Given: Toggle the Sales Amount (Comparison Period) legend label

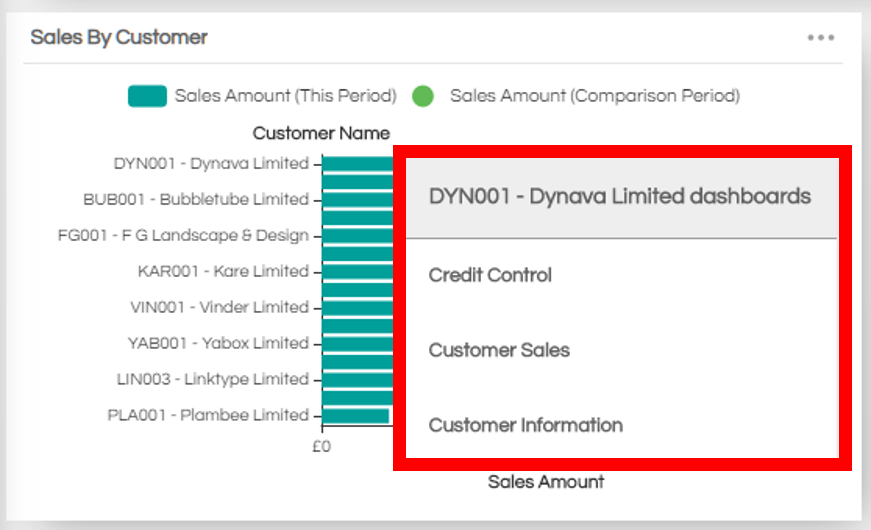Looking at the screenshot, I should pos(594,96).
